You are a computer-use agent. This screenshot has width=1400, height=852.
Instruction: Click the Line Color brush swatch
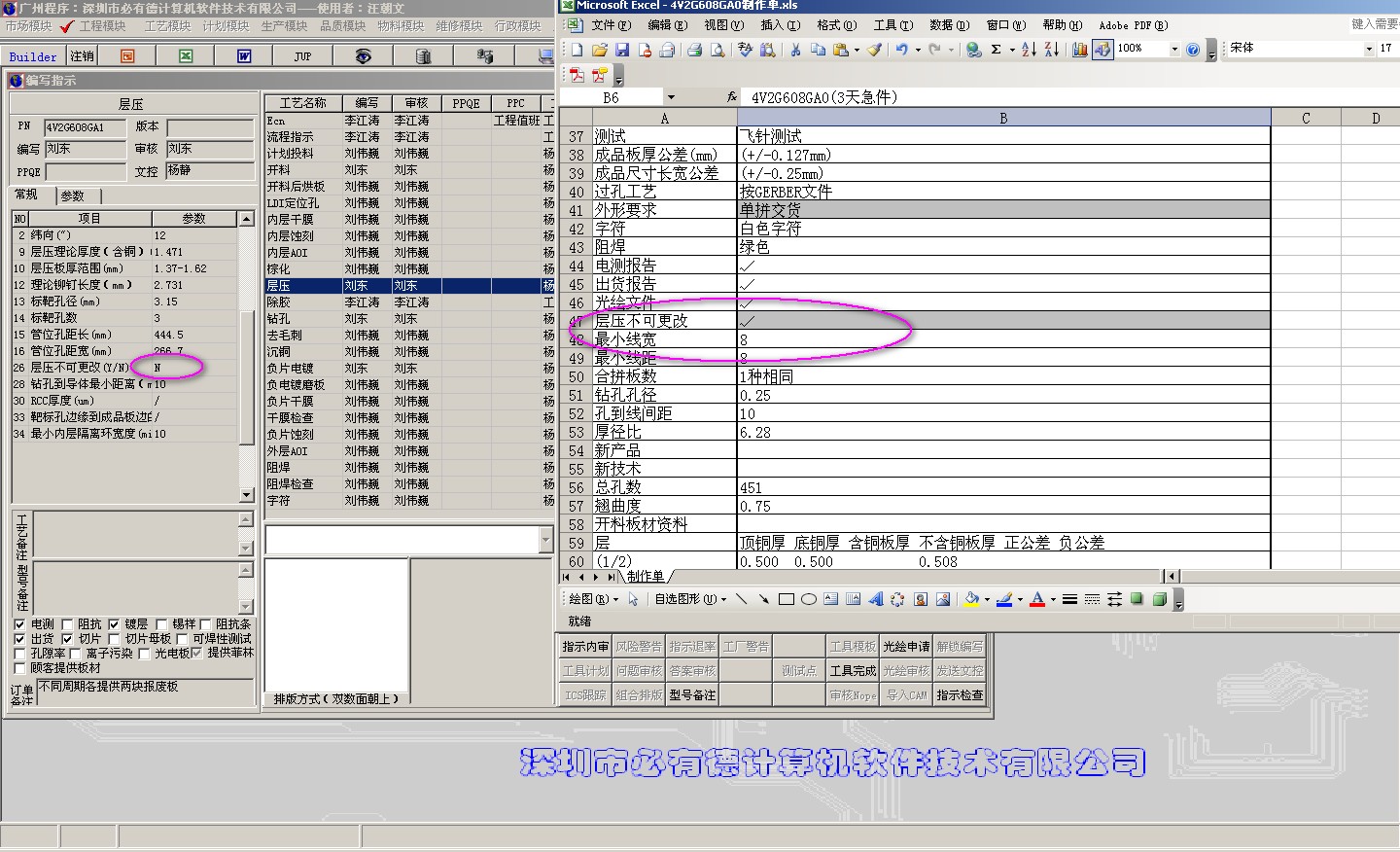click(1004, 599)
